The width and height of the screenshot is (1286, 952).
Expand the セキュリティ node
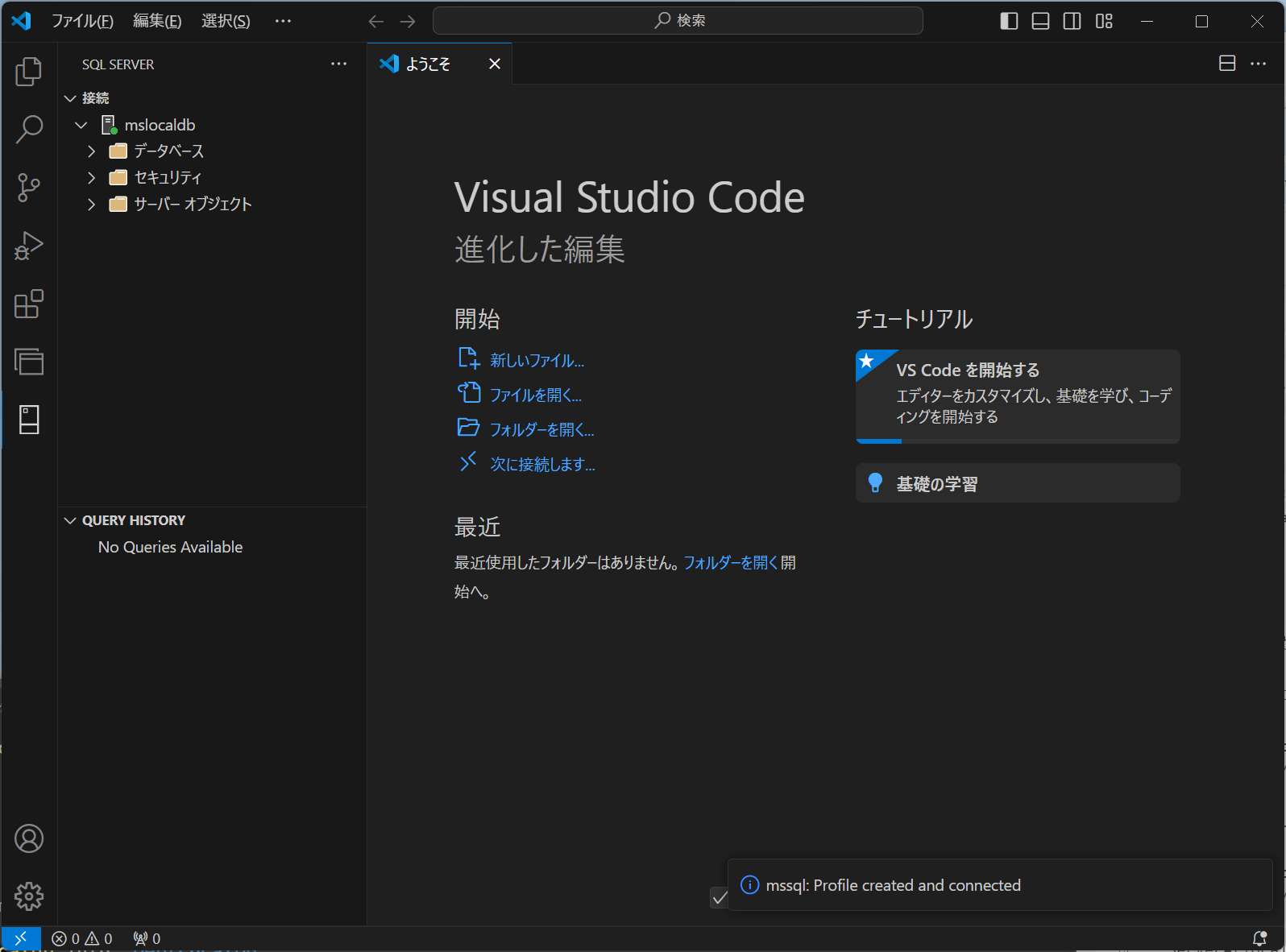(x=91, y=177)
